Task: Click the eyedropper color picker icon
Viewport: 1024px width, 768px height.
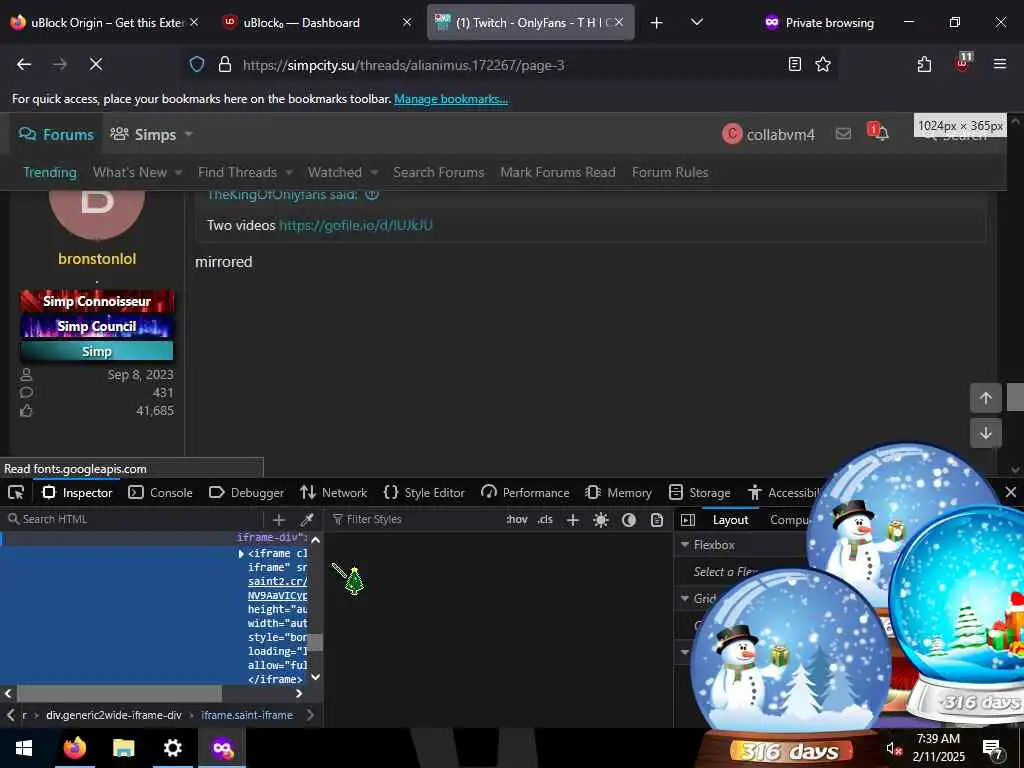Action: click(307, 519)
